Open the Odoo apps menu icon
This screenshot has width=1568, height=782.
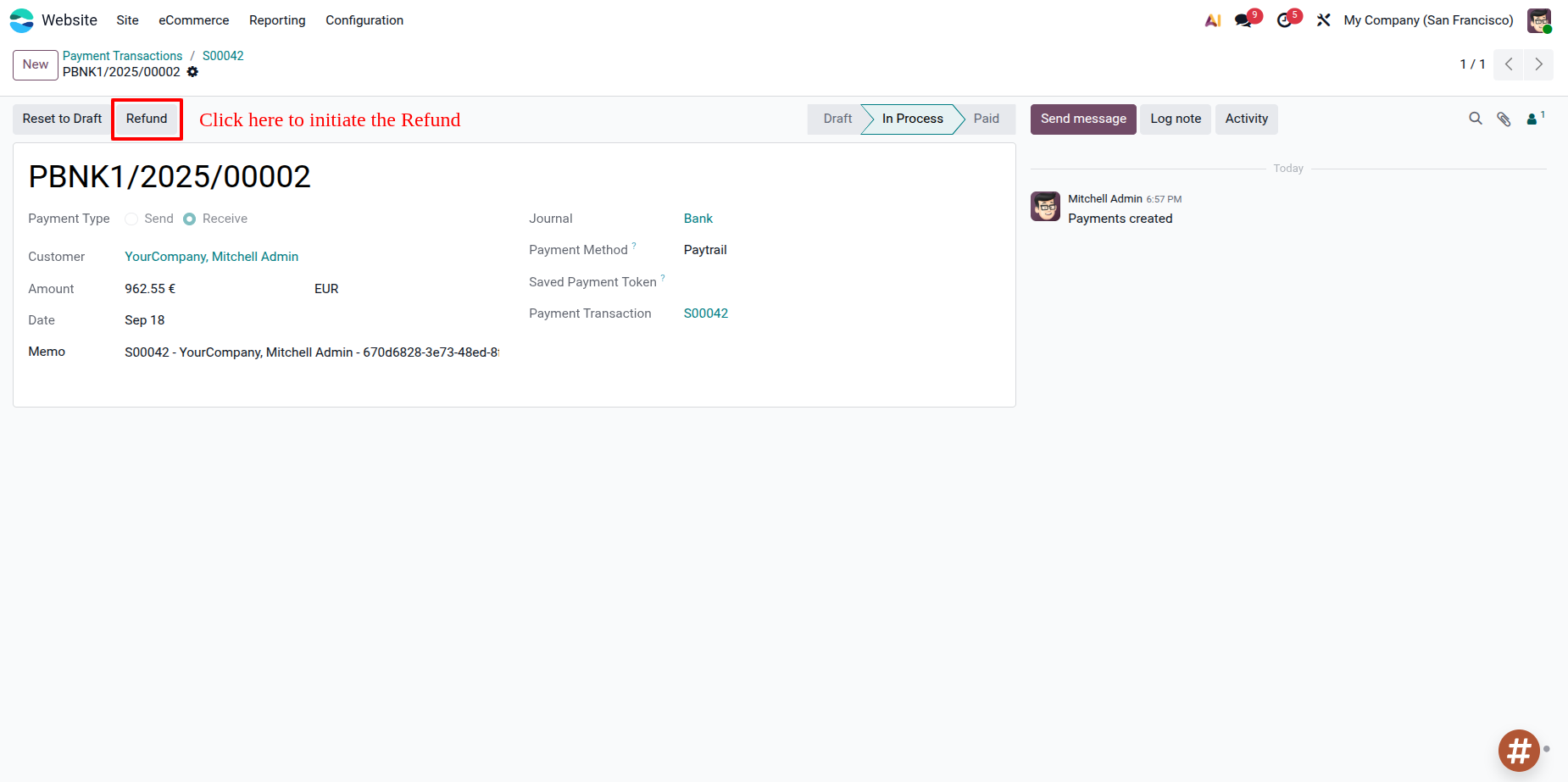[x=20, y=19]
